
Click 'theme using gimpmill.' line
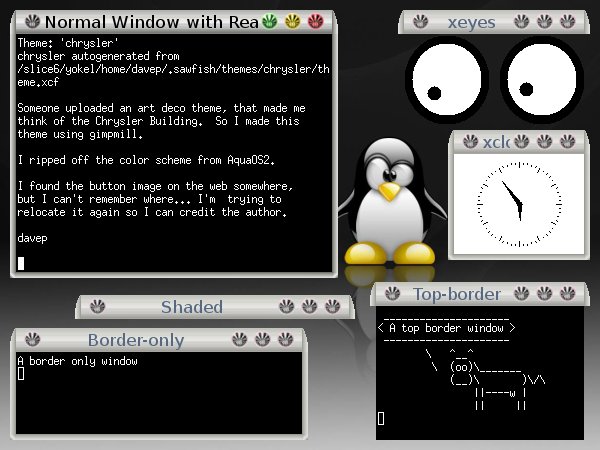80,134
